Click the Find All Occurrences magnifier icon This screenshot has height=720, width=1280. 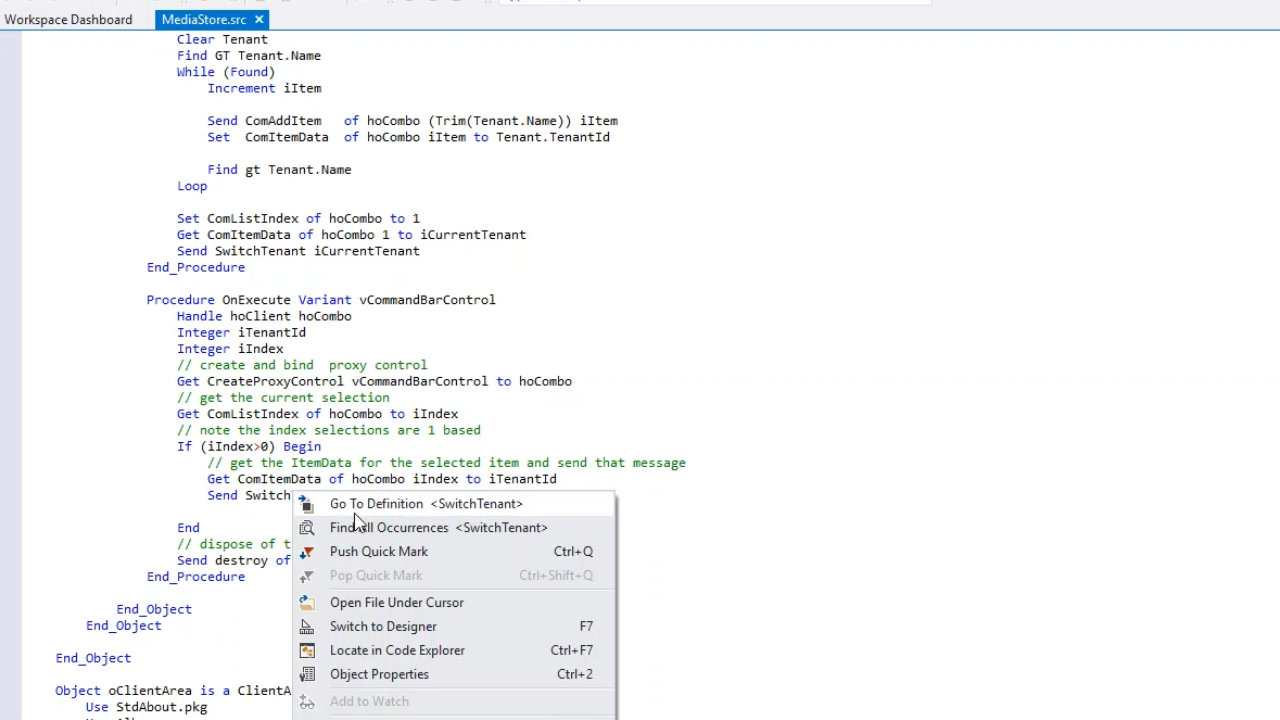point(307,528)
